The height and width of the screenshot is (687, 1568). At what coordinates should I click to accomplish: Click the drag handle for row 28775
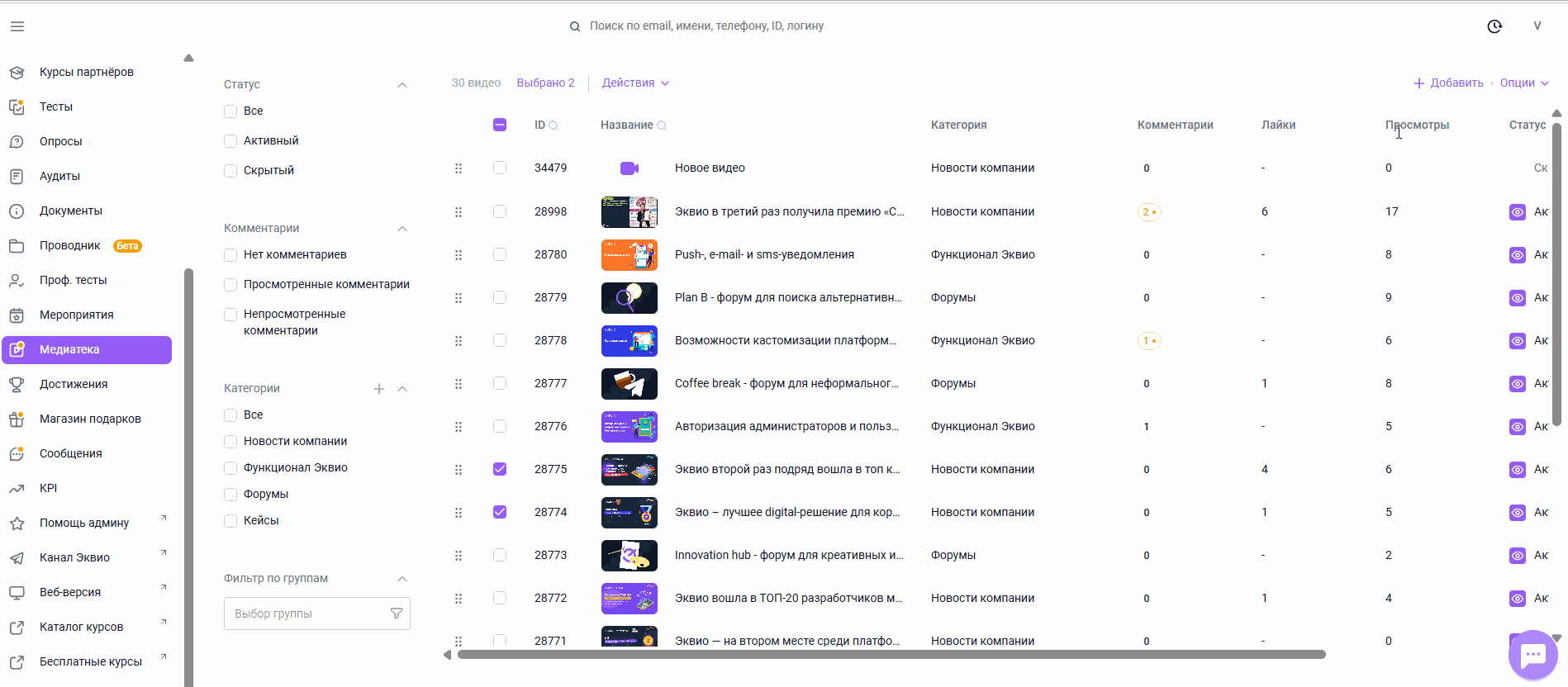pos(459,470)
